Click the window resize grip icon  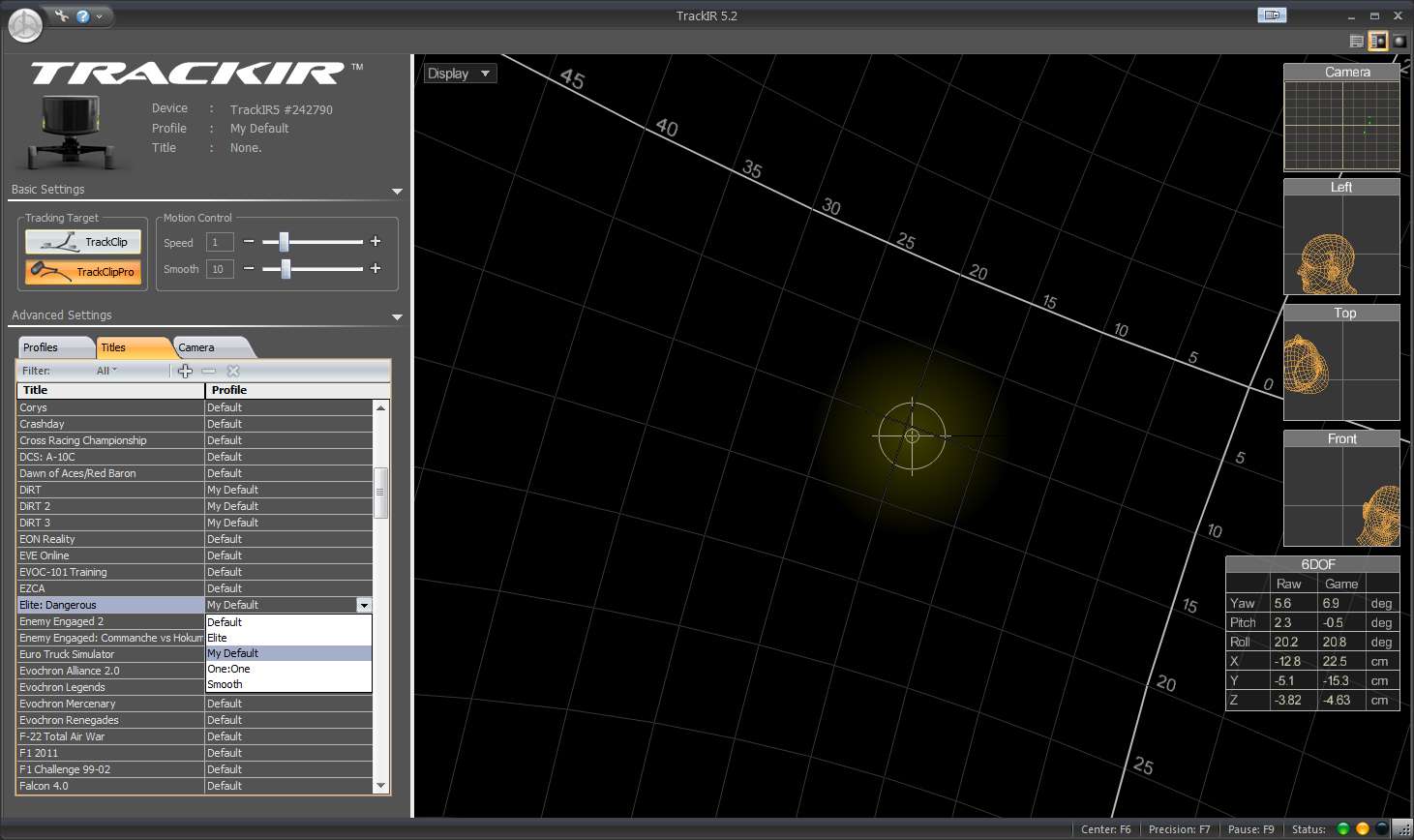click(1403, 829)
